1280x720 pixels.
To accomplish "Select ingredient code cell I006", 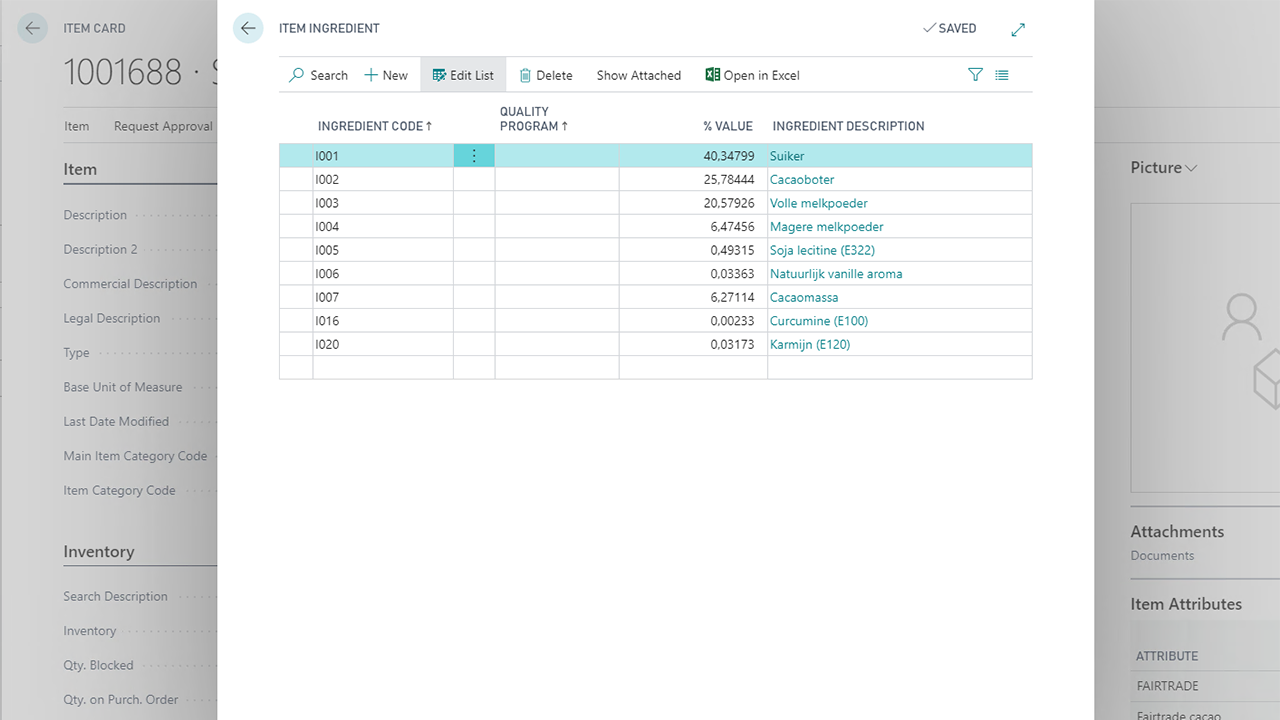I will pyautogui.click(x=383, y=274).
